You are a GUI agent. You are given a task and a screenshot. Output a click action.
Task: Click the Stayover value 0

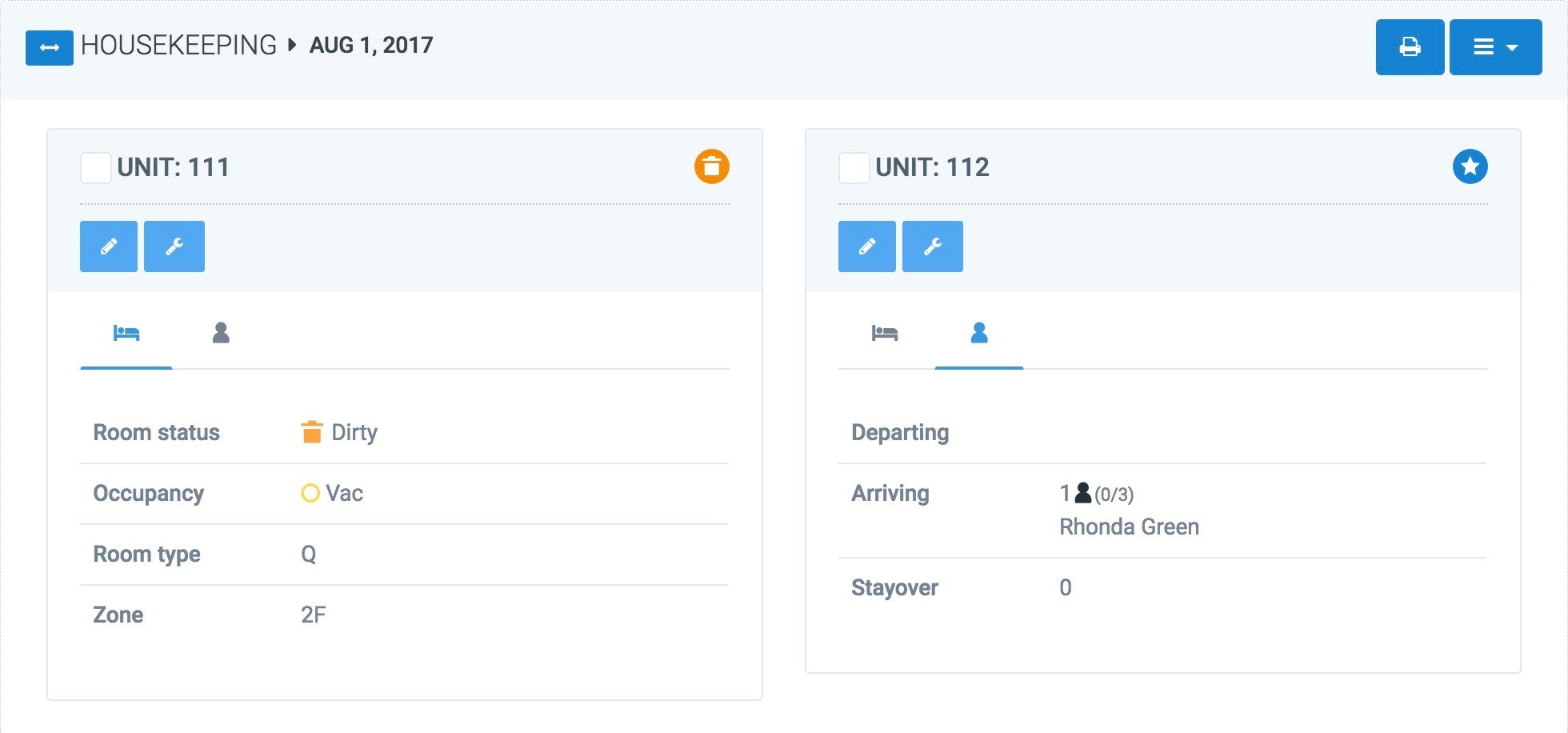(x=1066, y=587)
